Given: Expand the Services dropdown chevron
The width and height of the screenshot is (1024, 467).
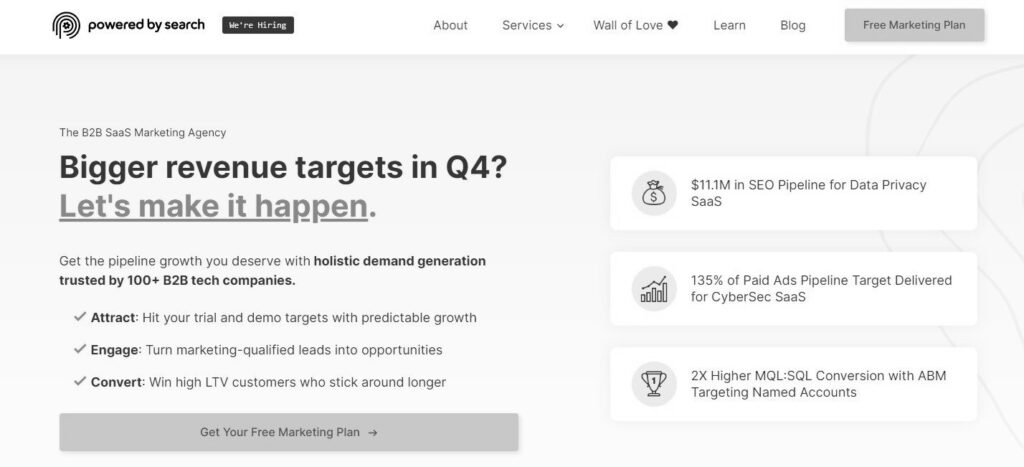Looking at the screenshot, I should point(560,26).
